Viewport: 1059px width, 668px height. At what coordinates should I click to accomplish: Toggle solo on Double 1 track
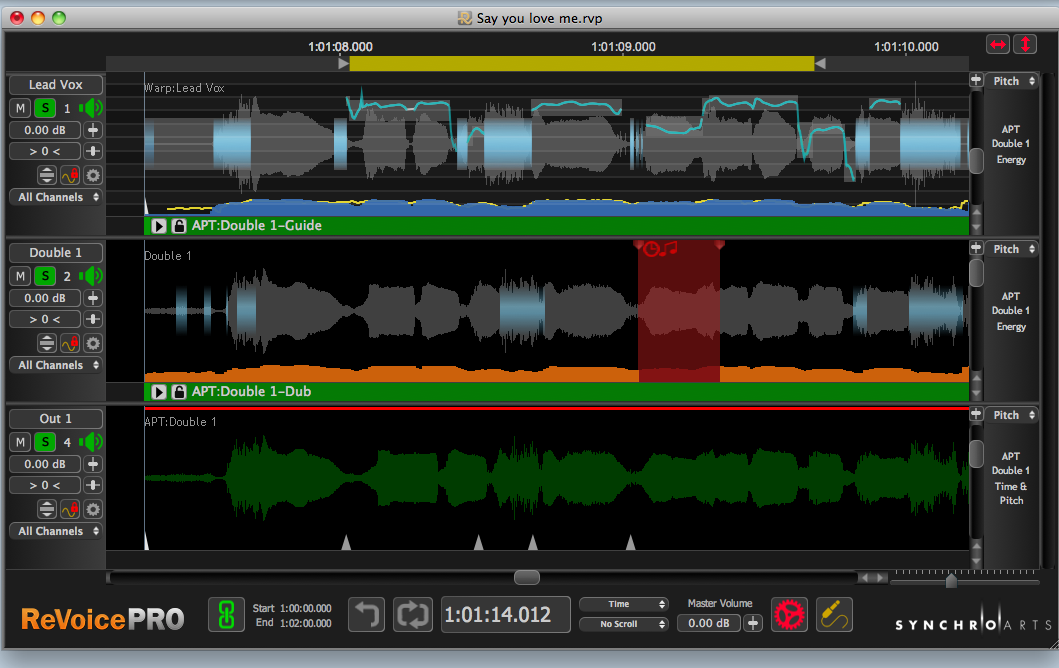pyautogui.click(x=44, y=276)
